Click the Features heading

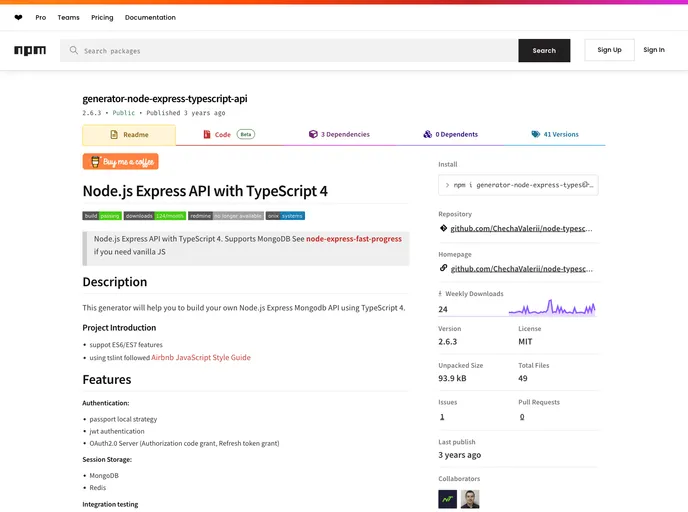coord(107,380)
